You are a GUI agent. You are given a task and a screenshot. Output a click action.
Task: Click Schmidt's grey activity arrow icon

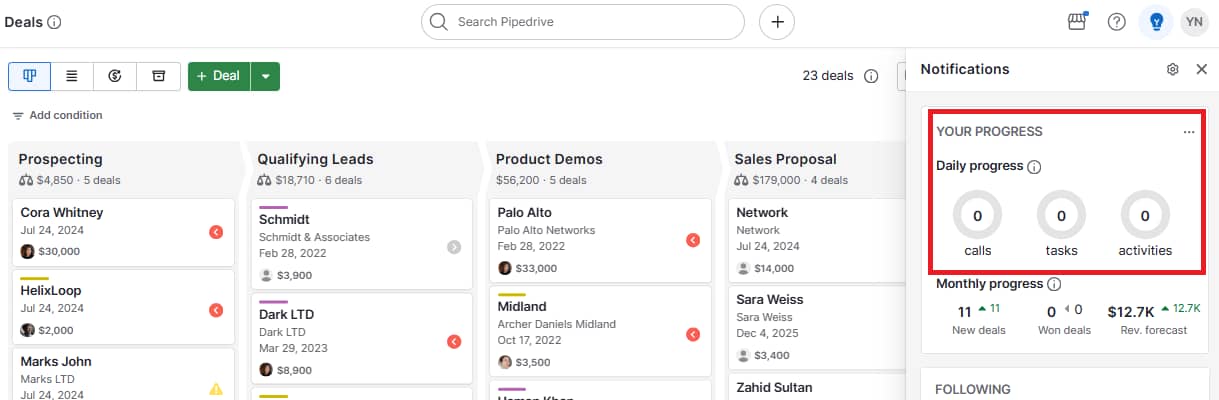point(454,246)
